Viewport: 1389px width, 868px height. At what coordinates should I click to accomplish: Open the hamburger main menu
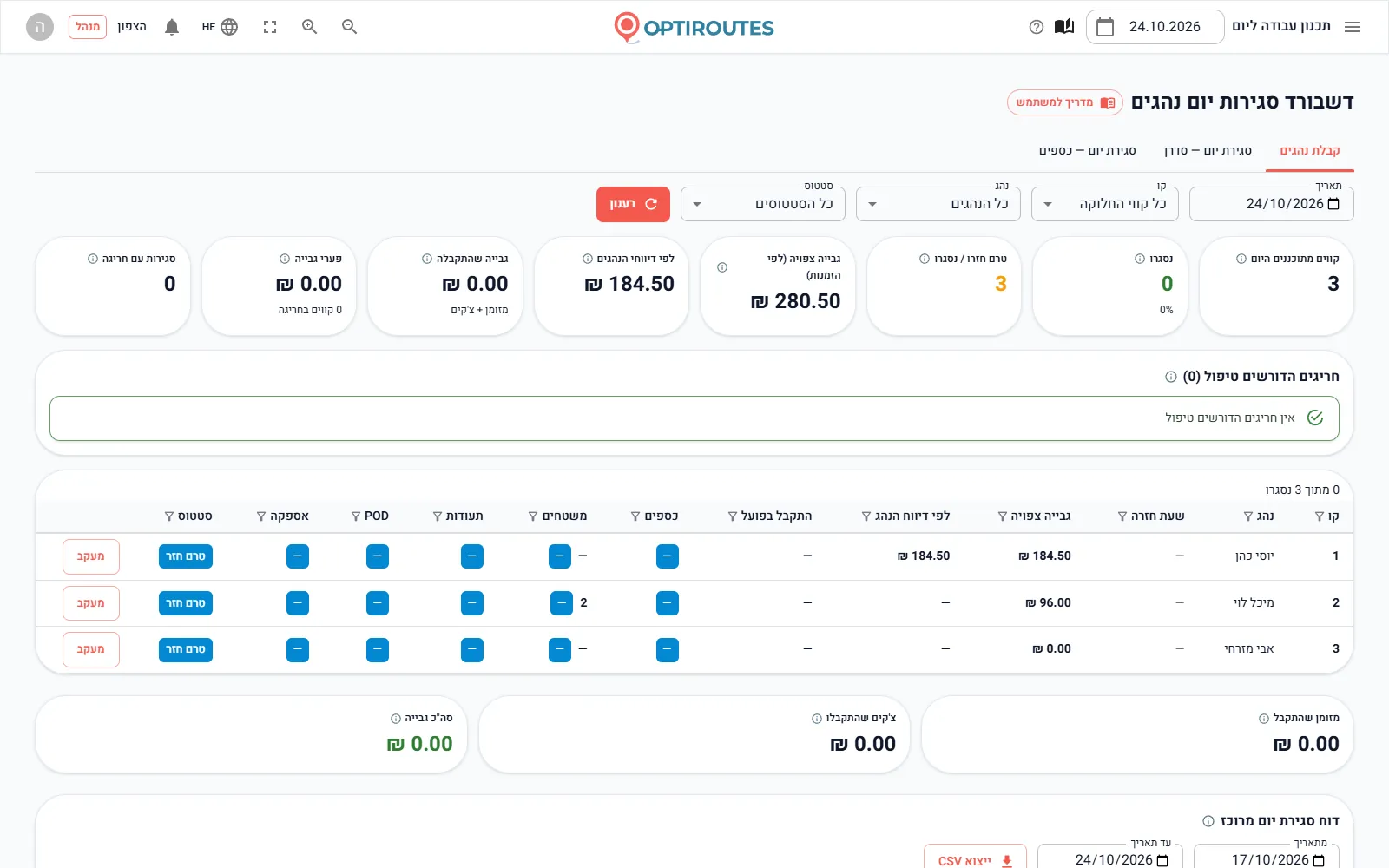tap(1352, 27)
